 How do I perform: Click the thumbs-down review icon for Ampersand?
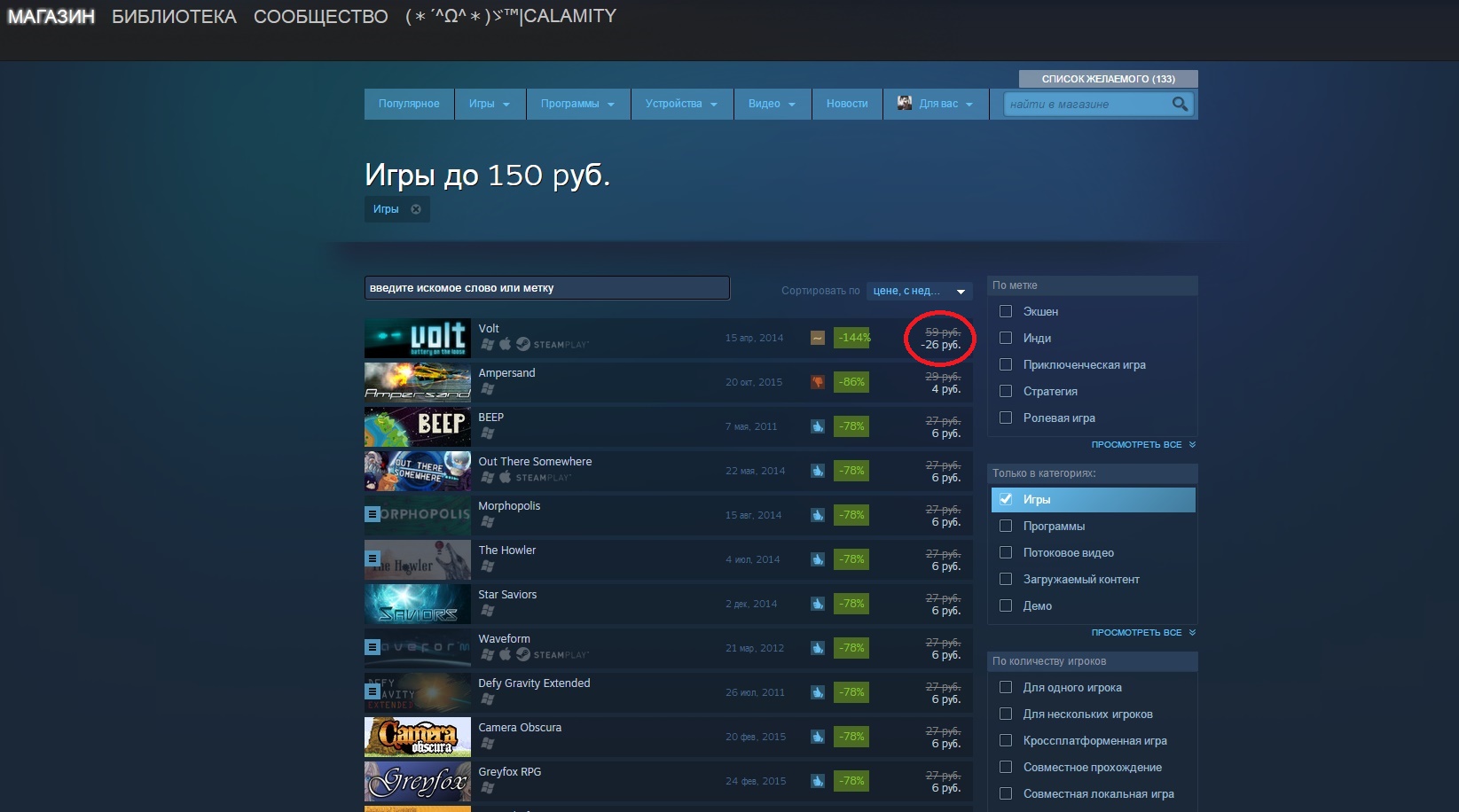[x=818, y=382]
